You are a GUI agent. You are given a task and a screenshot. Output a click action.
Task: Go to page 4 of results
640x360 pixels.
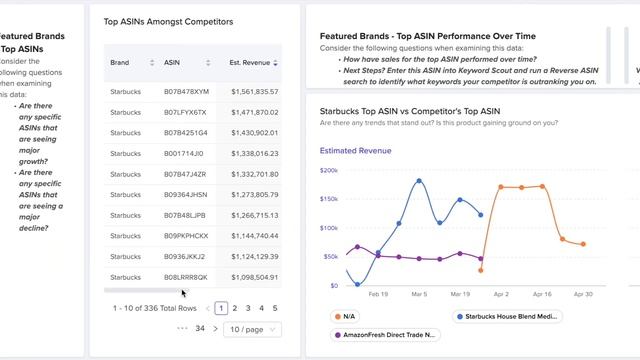[262, 308]
